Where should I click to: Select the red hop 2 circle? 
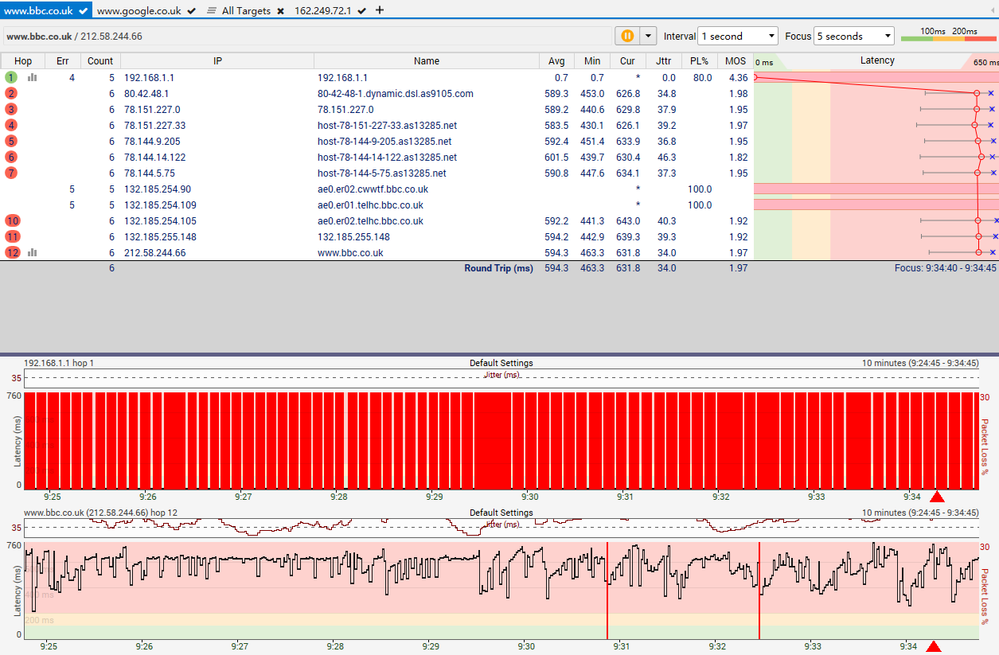pos(11,93)
